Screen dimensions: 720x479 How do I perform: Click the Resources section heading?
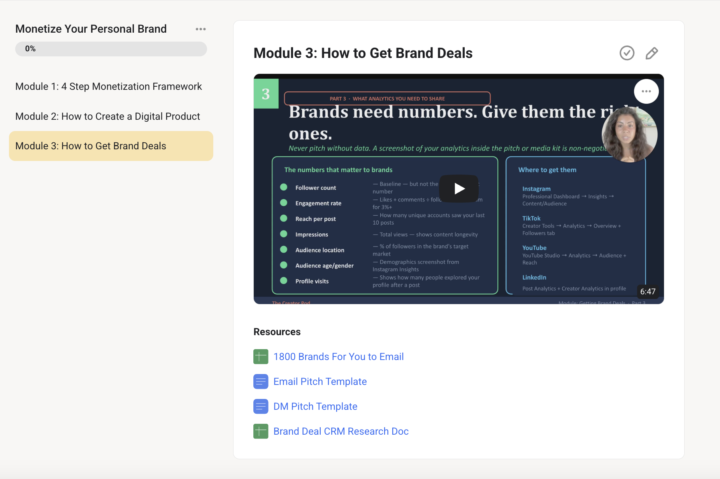277,332
